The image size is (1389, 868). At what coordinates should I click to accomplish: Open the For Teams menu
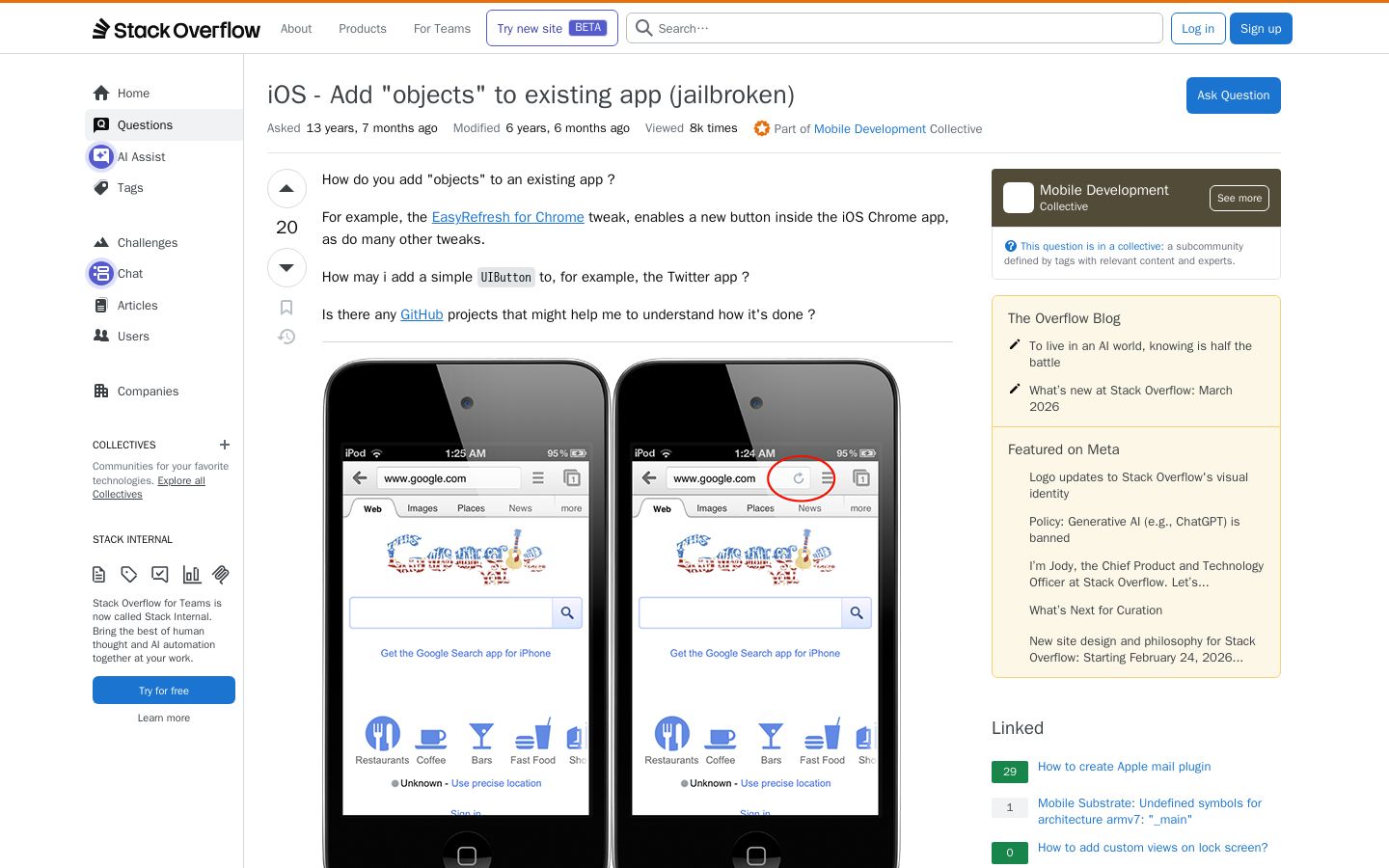coord(442,29)
